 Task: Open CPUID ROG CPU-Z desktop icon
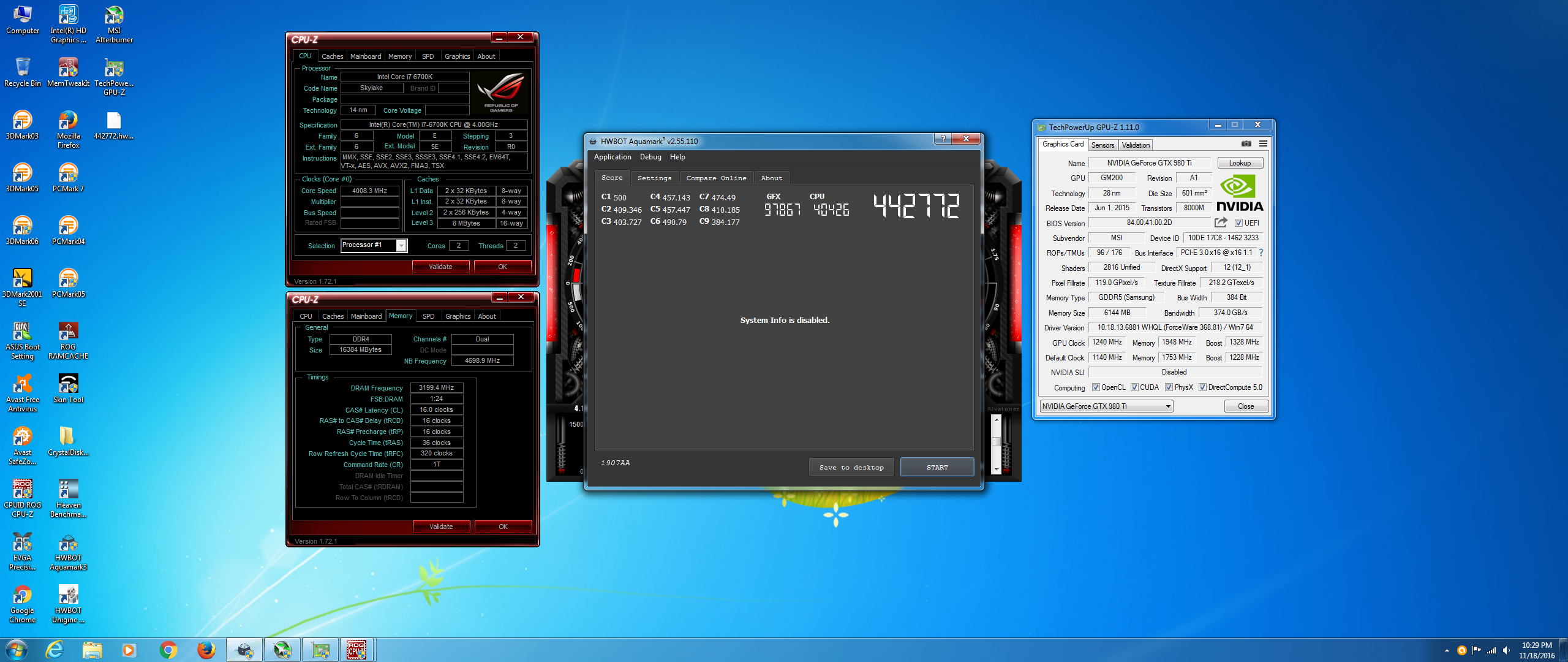[22, 499]
